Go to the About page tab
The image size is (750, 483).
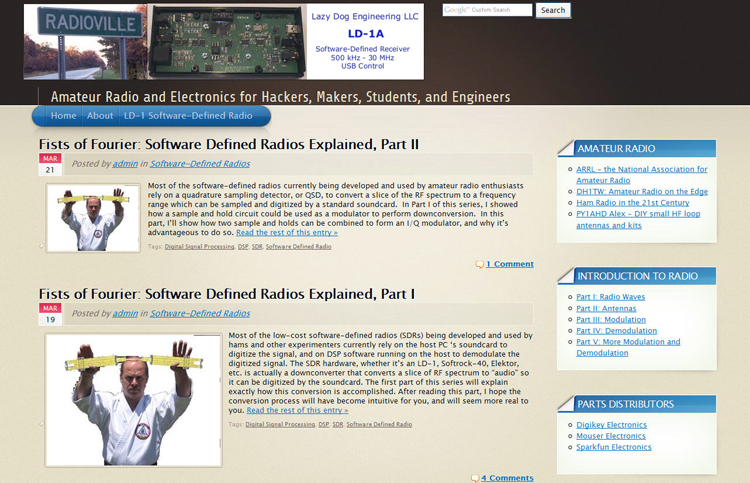tap(99, 116)
